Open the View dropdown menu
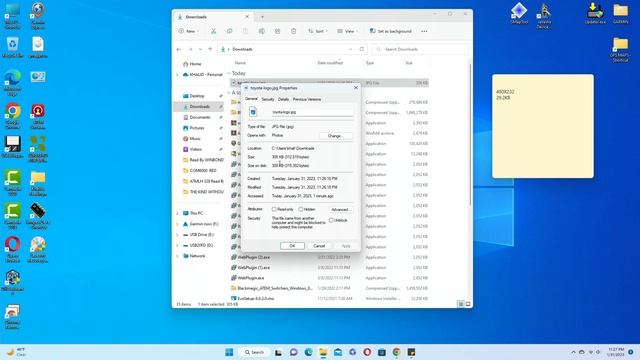 347,31
